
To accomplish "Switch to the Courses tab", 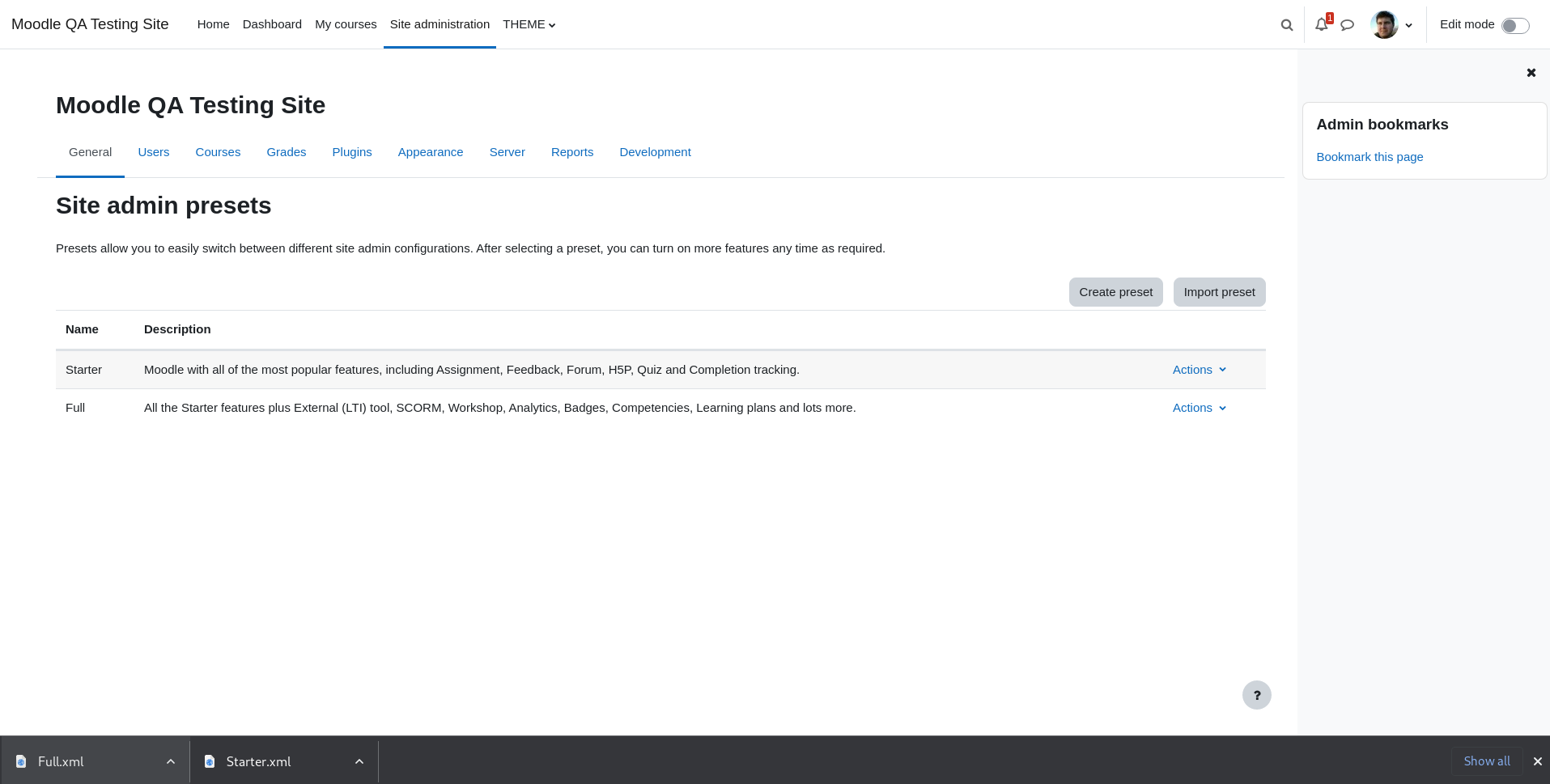I will pos(218,152).
